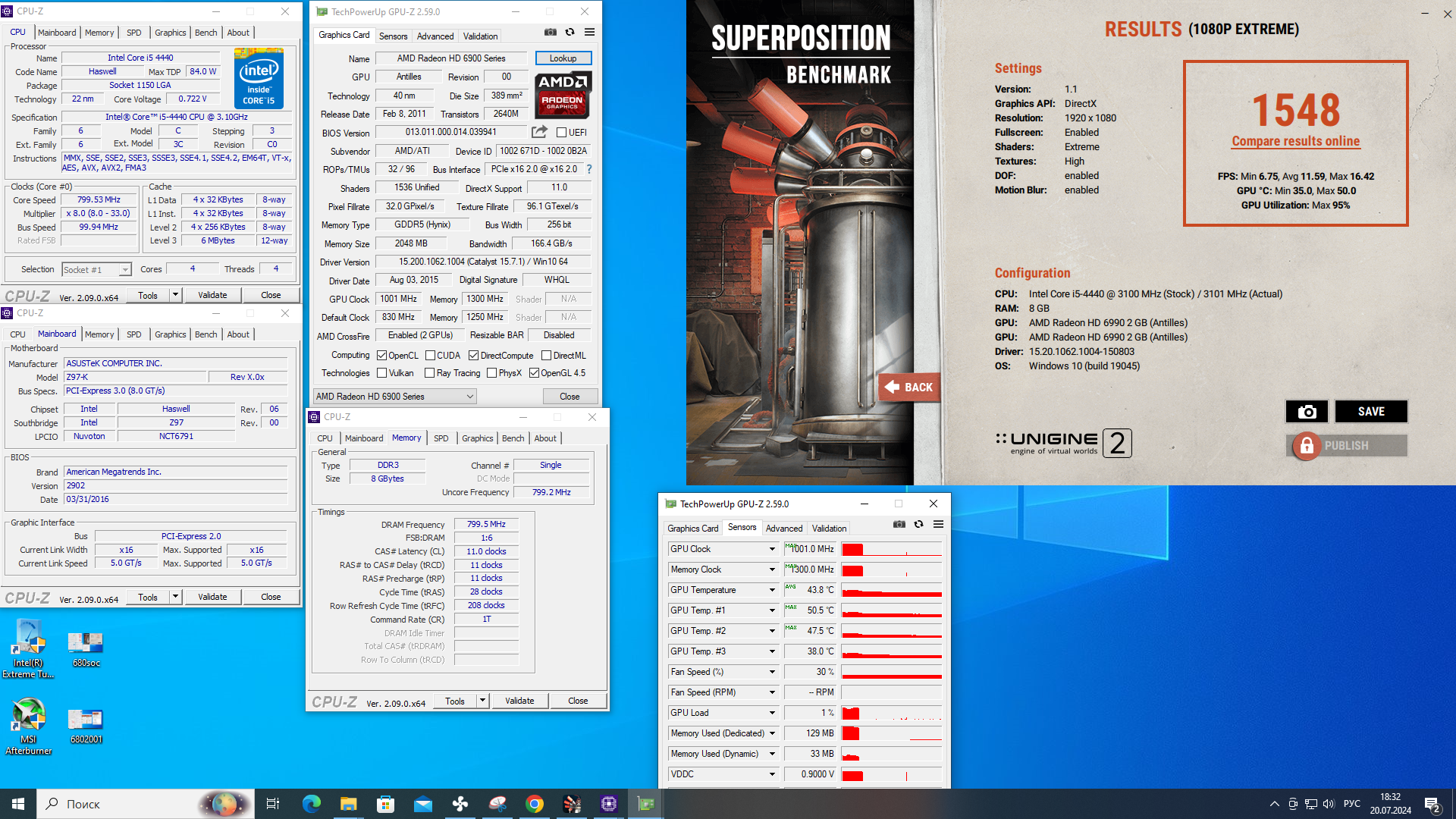Click Windows Start button
The width and height of the screenshot is (1456, 819).
[18, 804]
